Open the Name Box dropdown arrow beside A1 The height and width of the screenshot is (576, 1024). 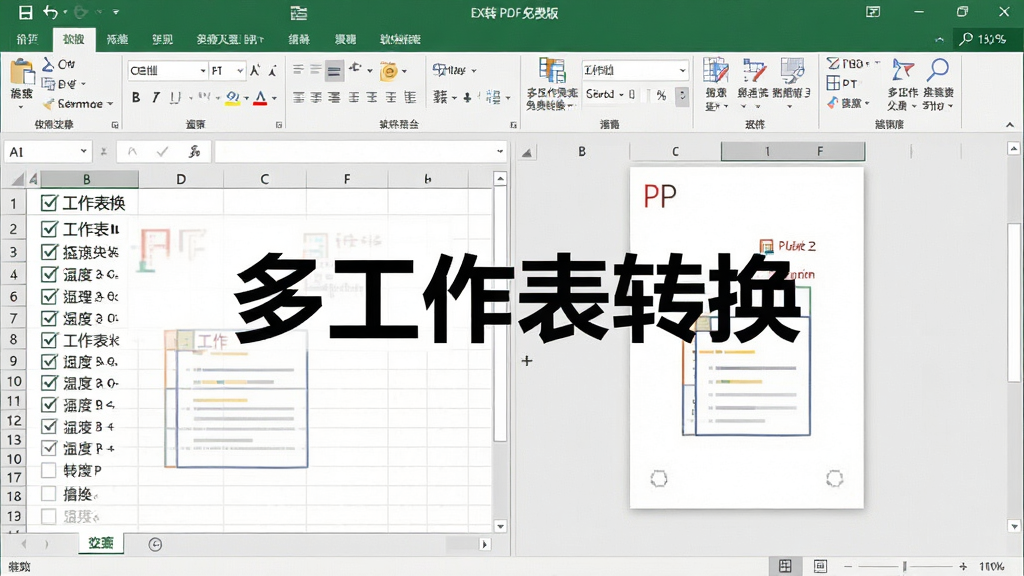tap(84, 152)
